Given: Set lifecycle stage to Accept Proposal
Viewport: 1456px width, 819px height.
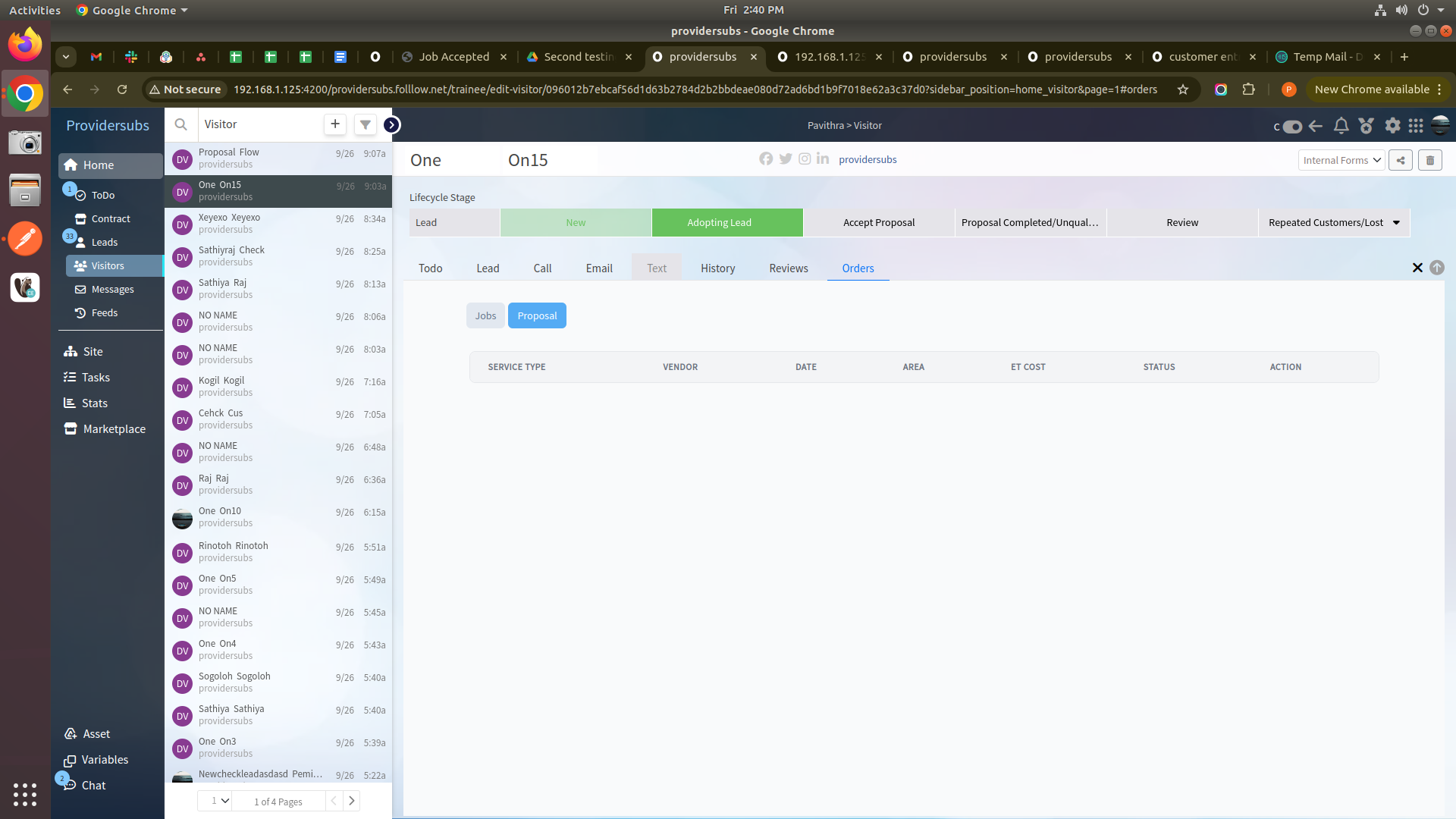Looking at the screenshot, I should pos(879,223).
